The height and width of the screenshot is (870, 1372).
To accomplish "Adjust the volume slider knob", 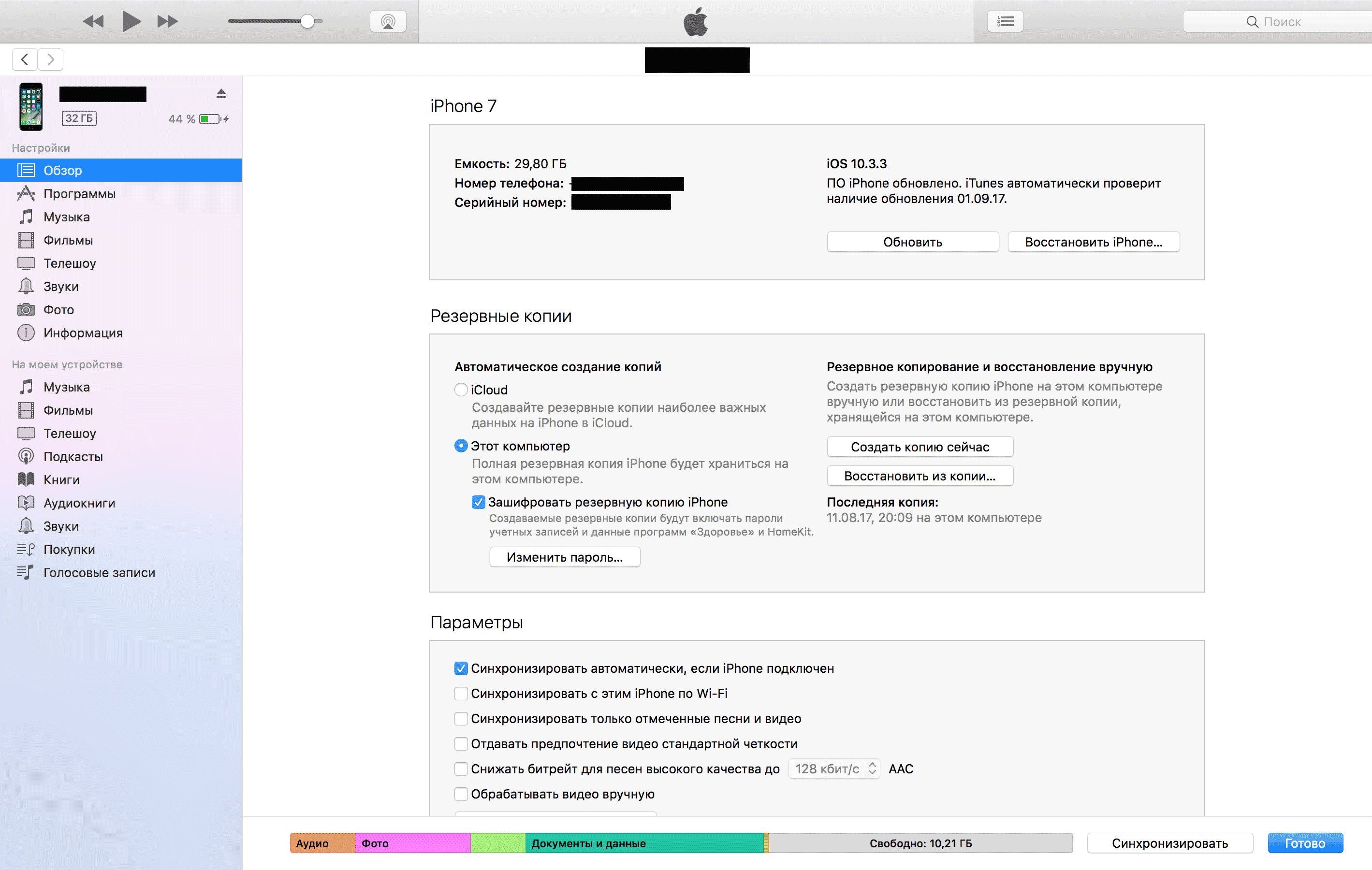I will click(307, 22).
